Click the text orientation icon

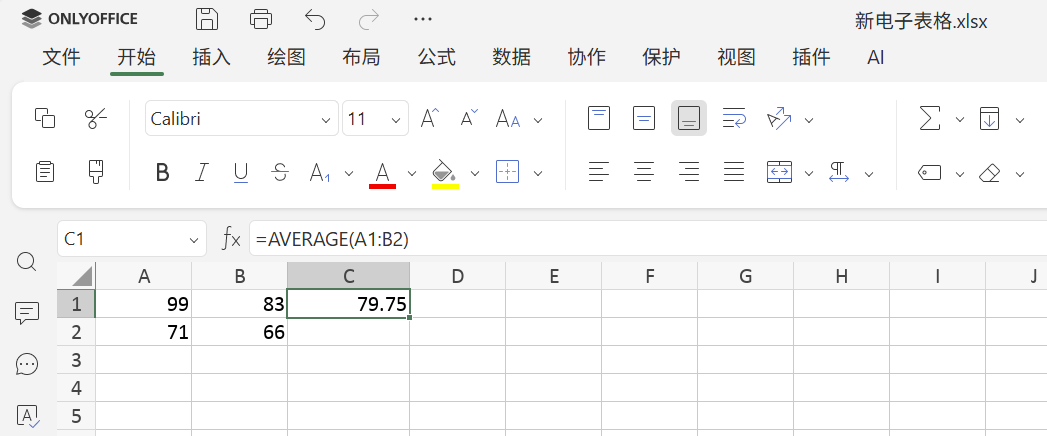[779, 119]
